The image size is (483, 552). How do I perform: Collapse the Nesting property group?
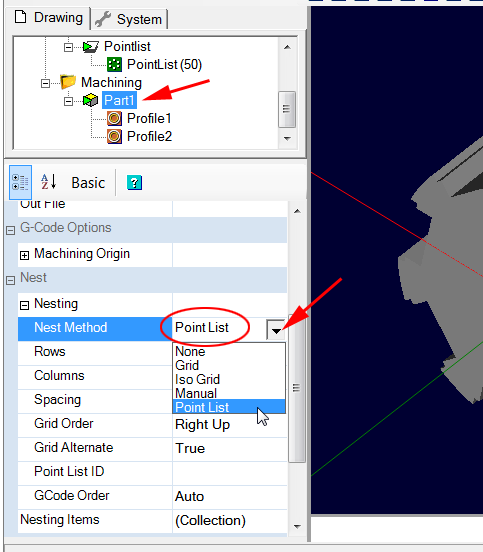[x=24, y=305]
